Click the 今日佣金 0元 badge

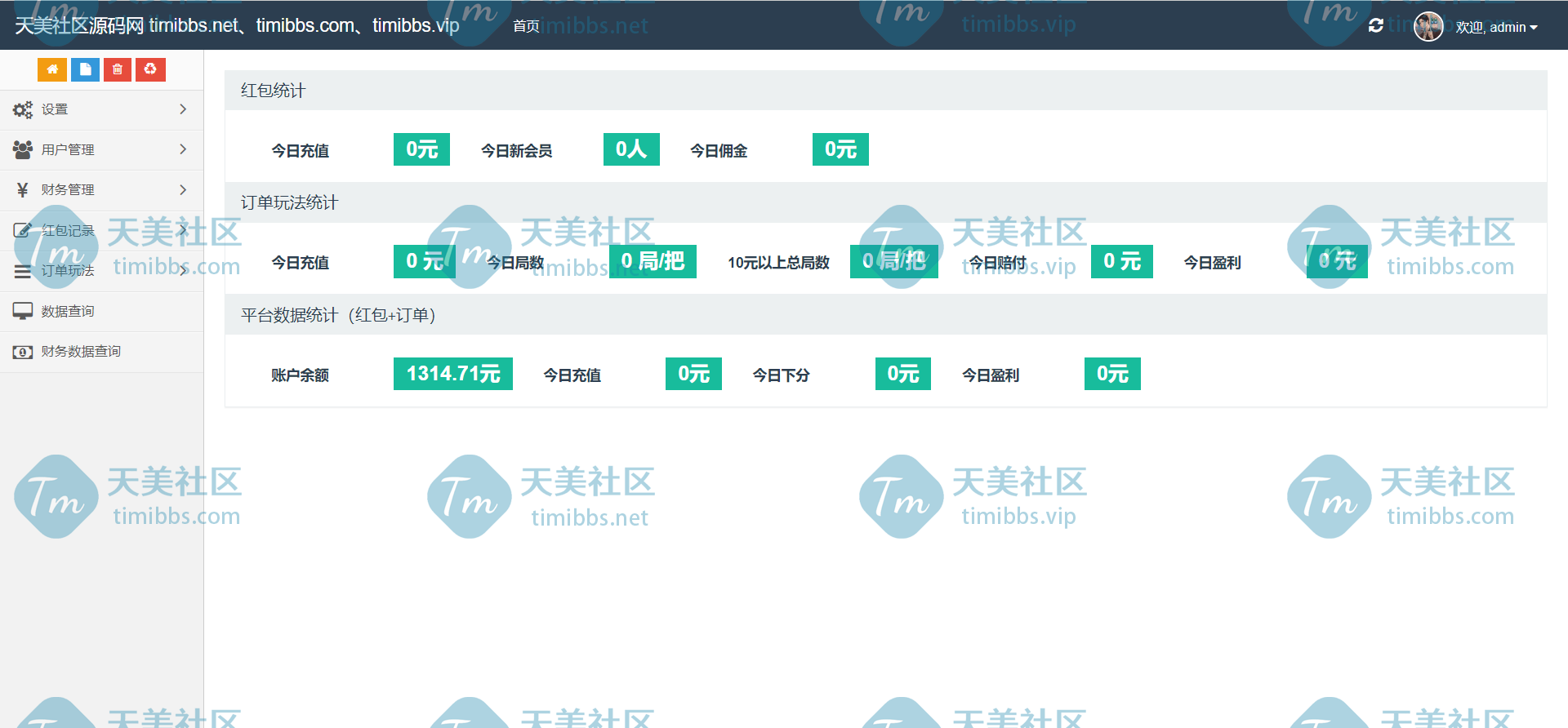840,149
